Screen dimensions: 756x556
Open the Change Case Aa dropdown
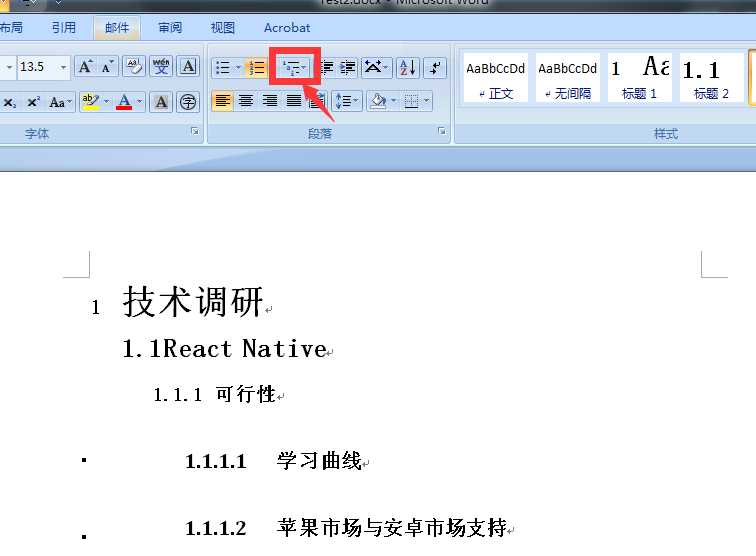coord(61,103)
